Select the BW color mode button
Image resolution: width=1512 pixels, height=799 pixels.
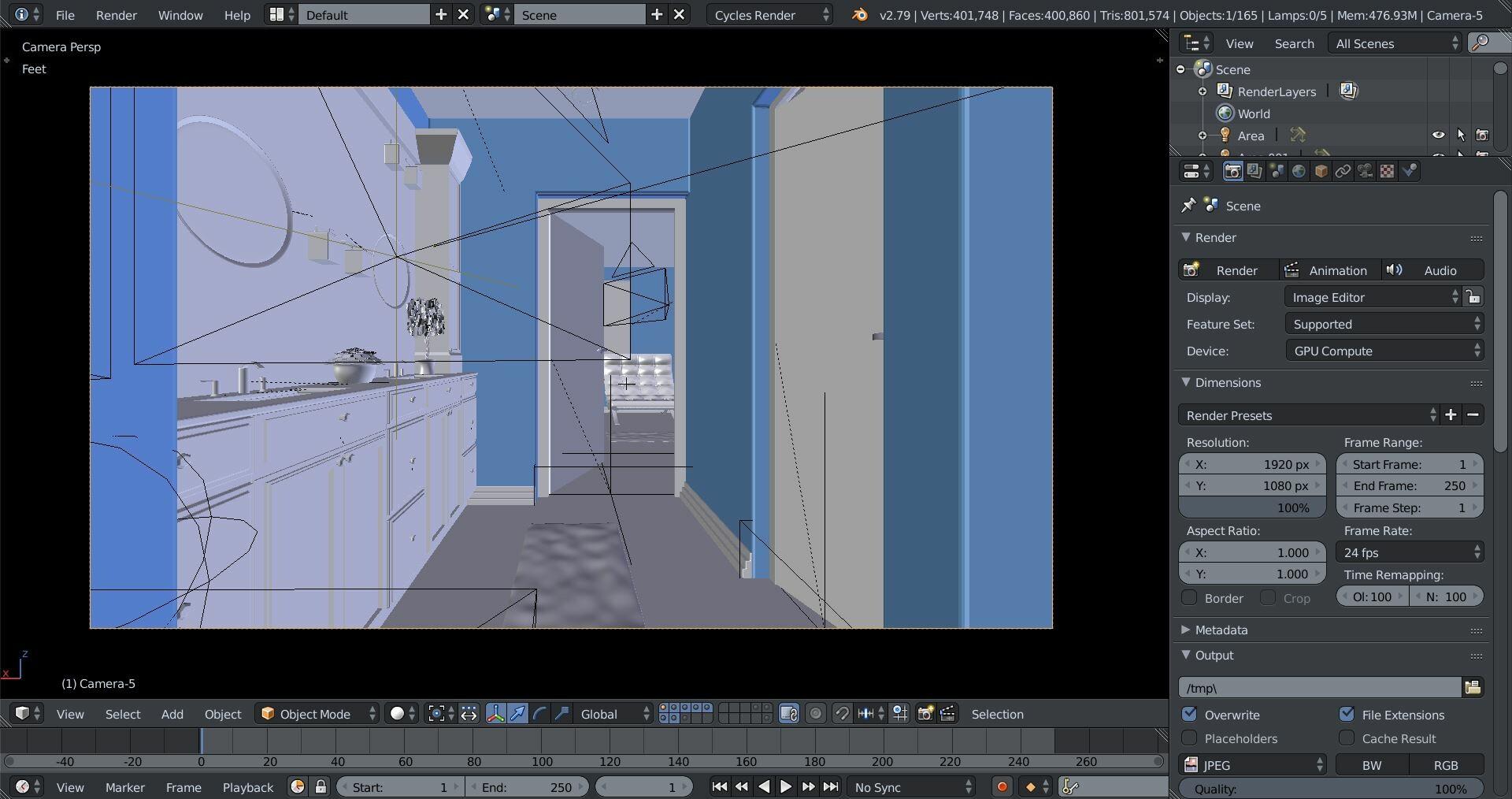point(1371,765)
